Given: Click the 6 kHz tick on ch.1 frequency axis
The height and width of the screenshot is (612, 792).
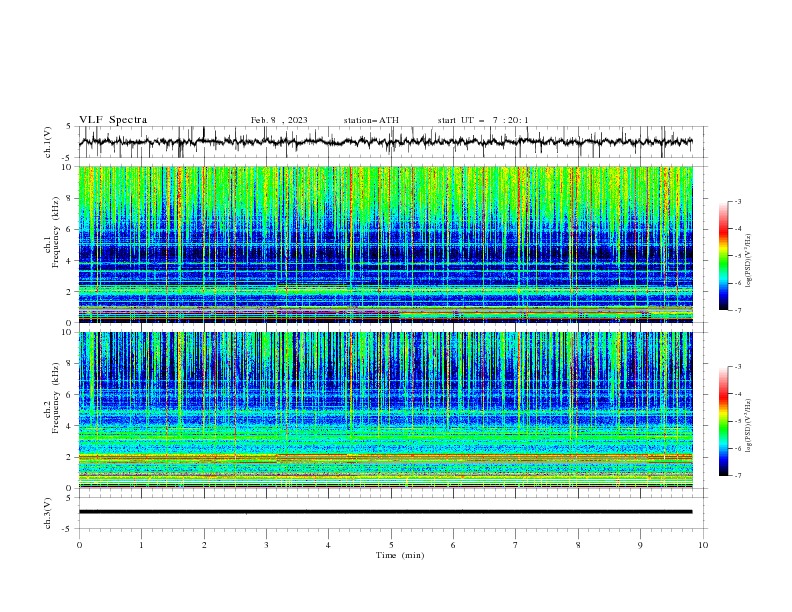Looking at the screenshot, I should [x=70, y=229].
